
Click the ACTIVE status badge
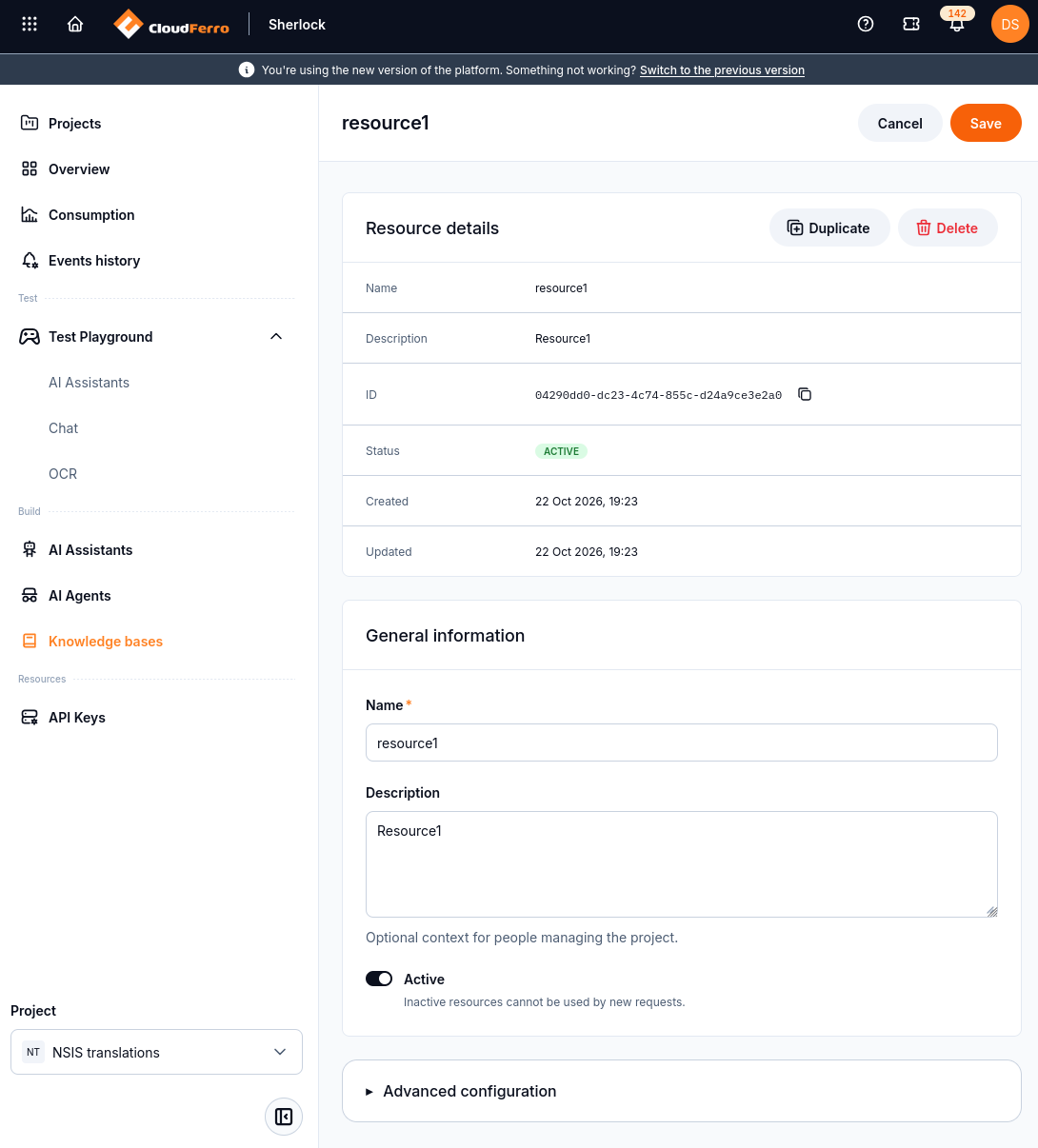(561, 451)
